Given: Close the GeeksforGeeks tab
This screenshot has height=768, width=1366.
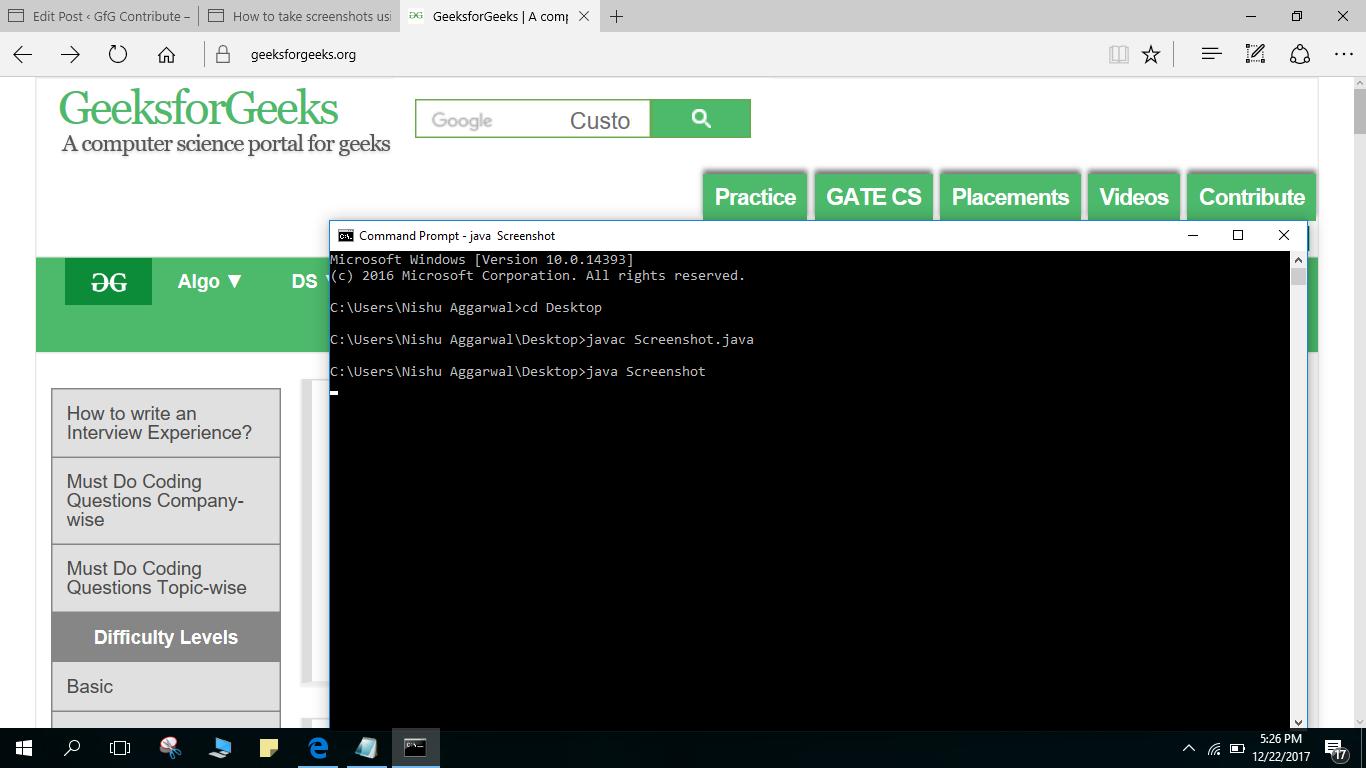Looking at the screenshot, I should [x=584, y=16].
